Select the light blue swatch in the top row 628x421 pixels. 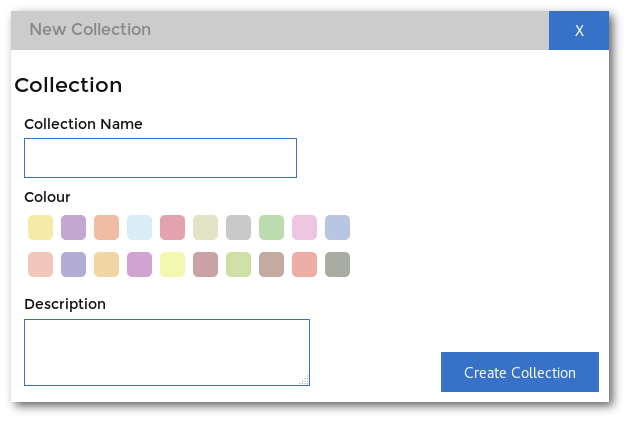(139, 228)
